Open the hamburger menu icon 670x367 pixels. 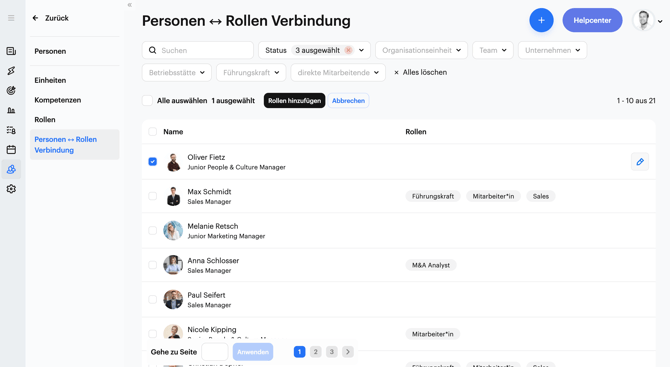tap(11, 18)
